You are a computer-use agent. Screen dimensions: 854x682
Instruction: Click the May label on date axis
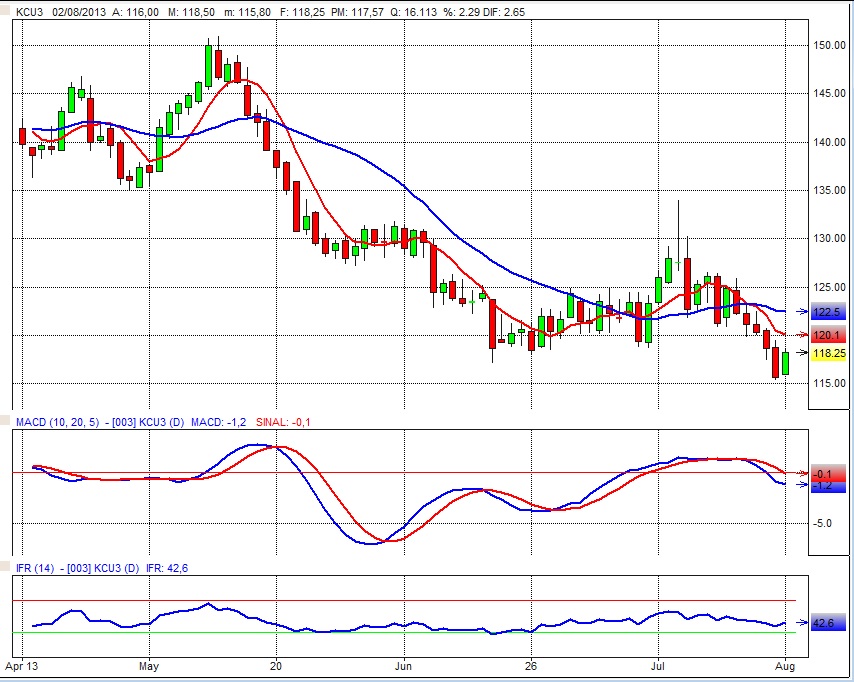click(x=149, y=664)
